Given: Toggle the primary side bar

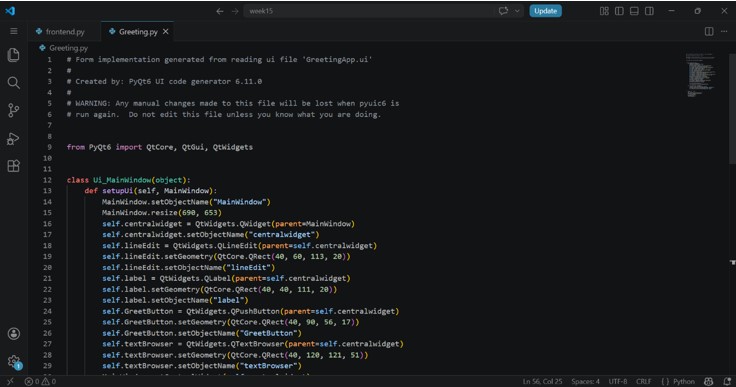Looking at the screenshot, I should [x=619, y=11].
